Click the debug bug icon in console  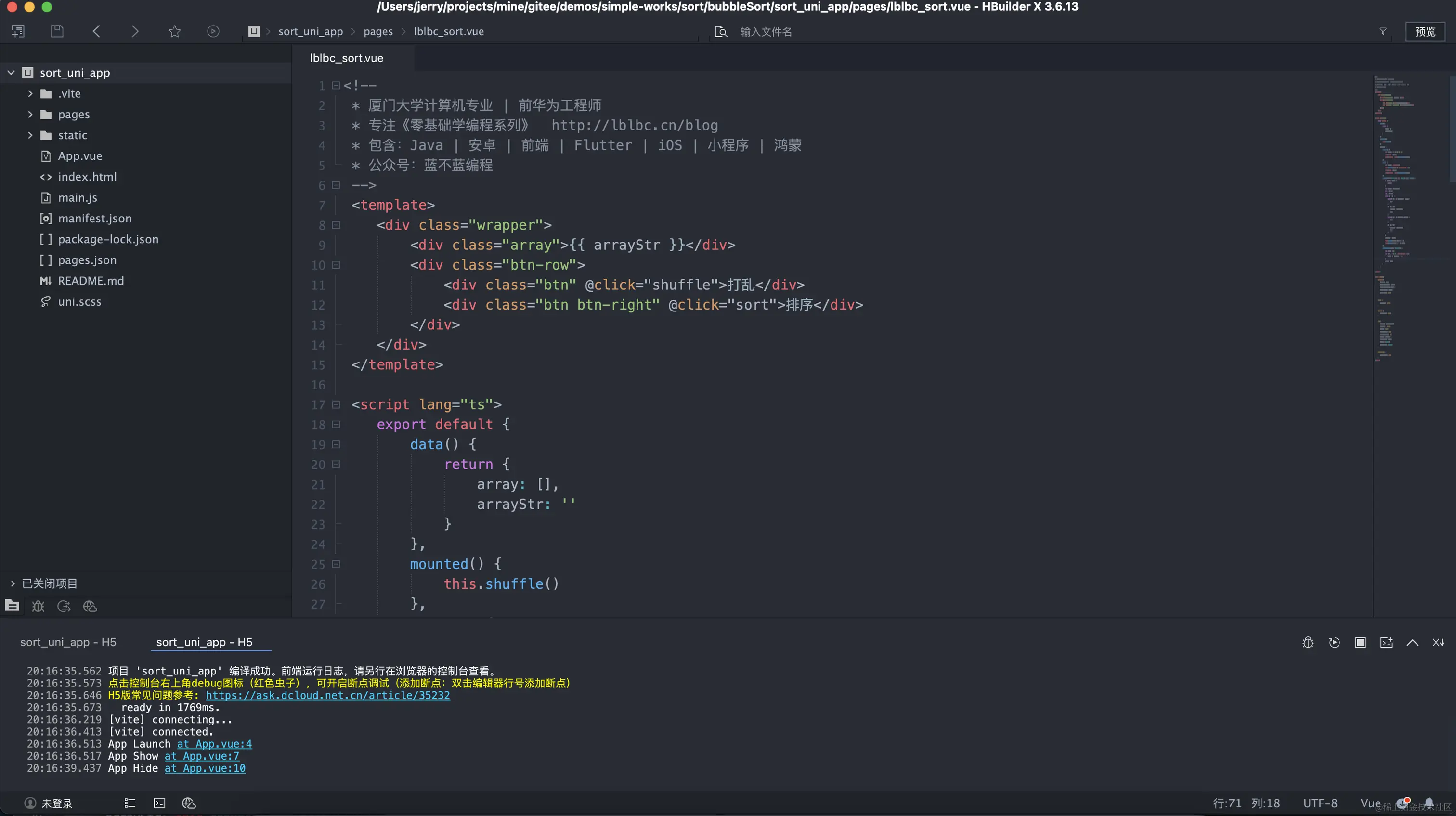coord(1307,643)
